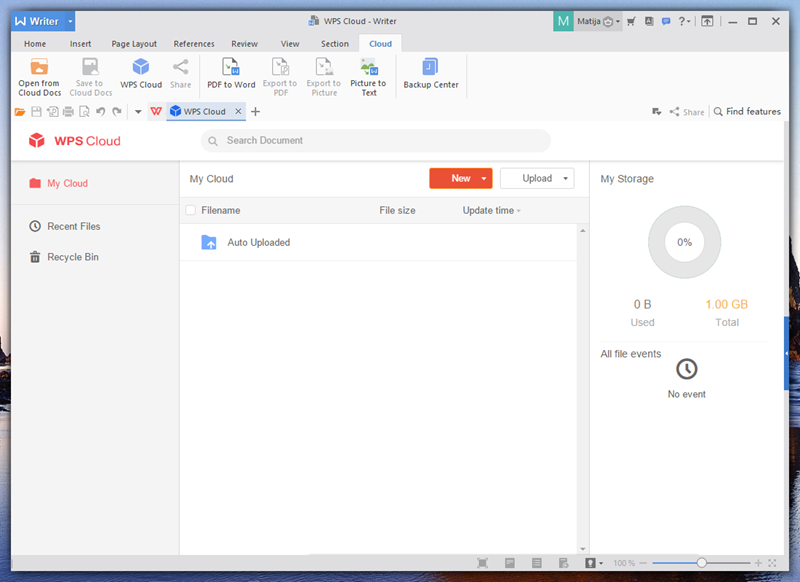The width and height of the screenshot is (800, 582).
Task: Add a new tab with plus icon
Action: click(256, 112)
